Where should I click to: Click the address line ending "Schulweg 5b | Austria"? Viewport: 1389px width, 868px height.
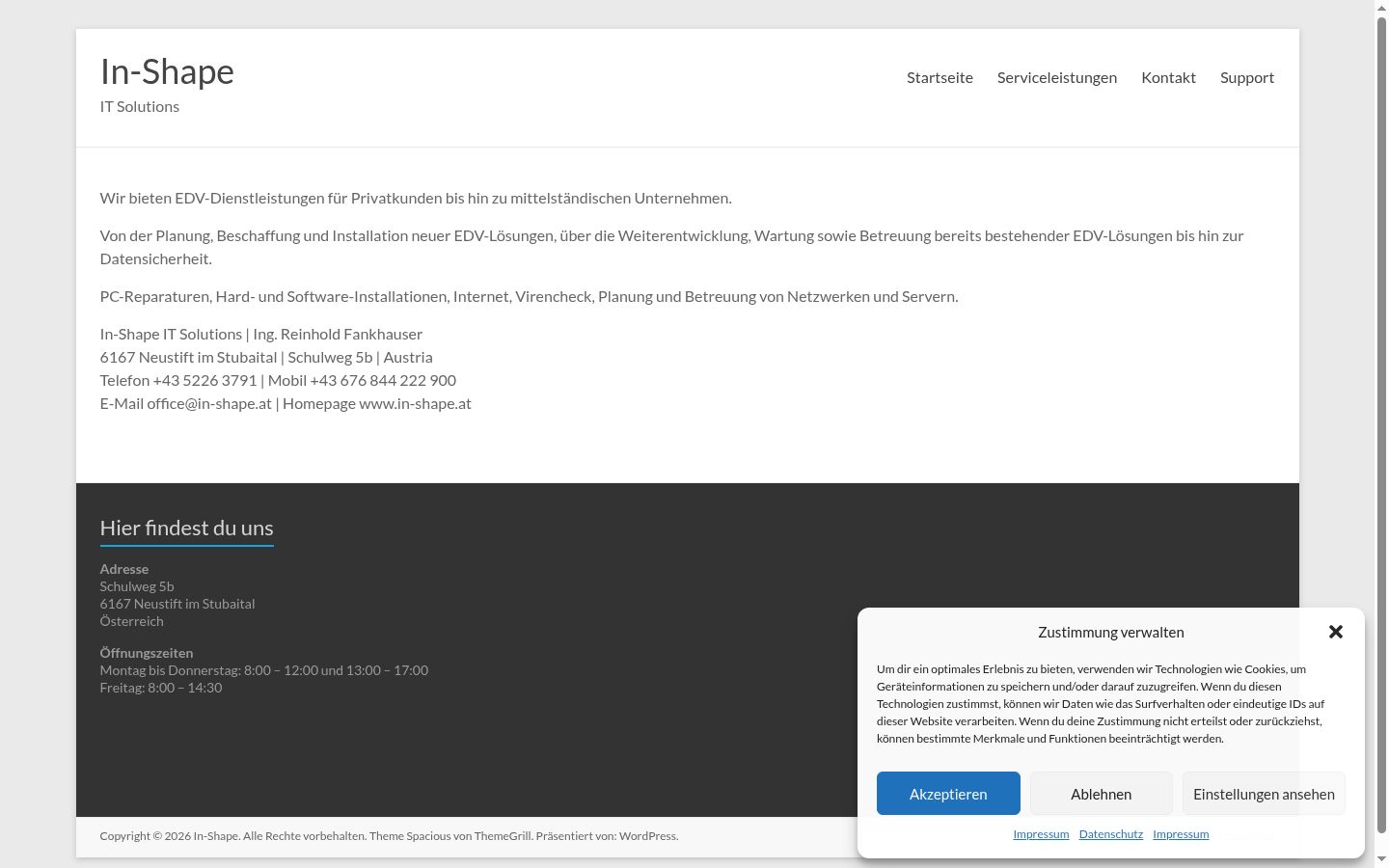(266, 357)
